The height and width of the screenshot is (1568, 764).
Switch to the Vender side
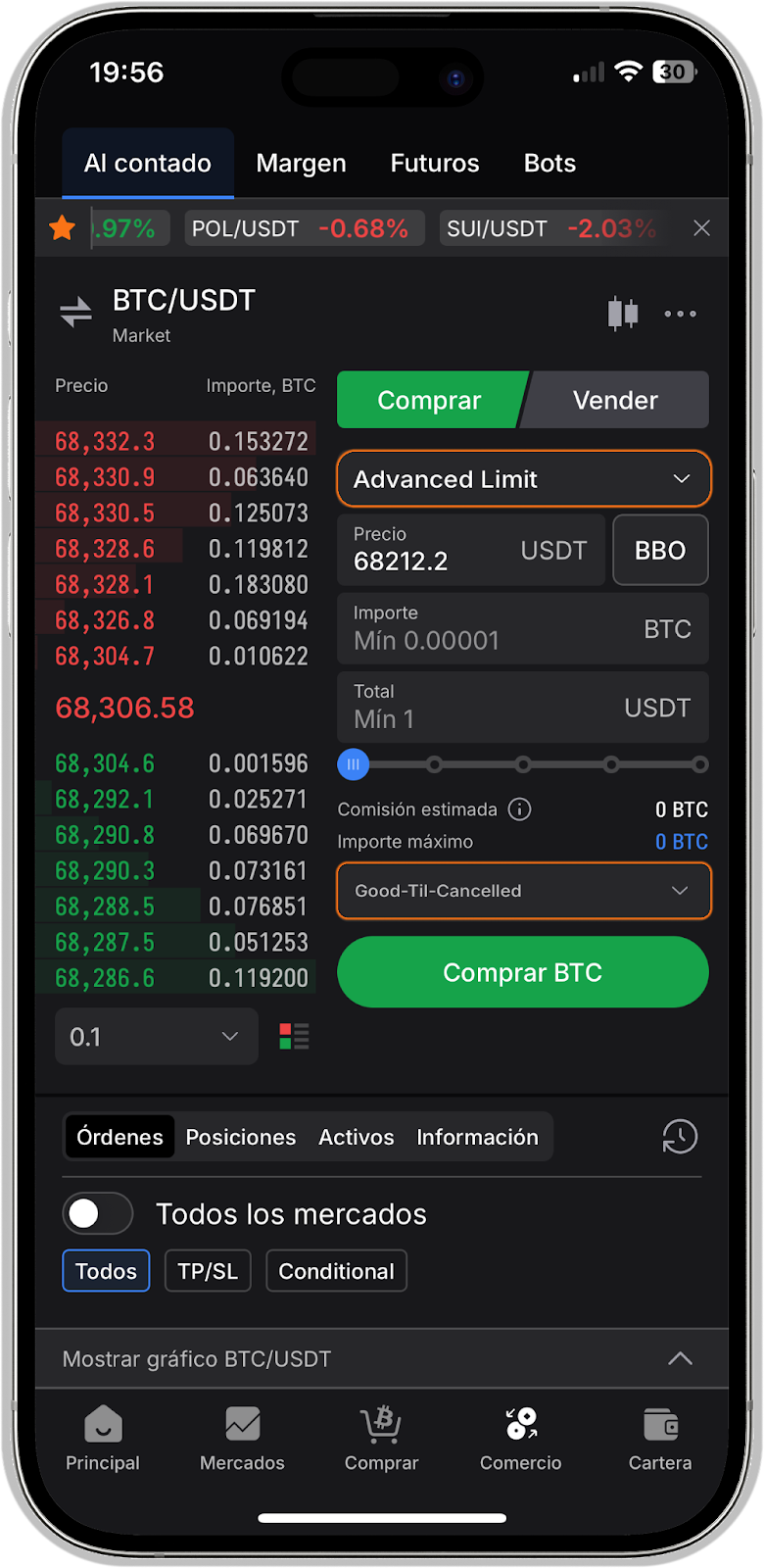click(615, 400)
